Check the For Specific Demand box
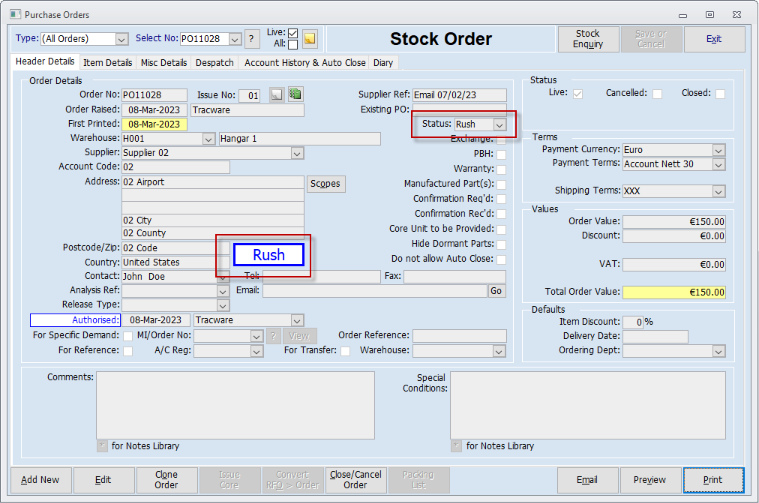759x503 pixels. coord(128,336)
